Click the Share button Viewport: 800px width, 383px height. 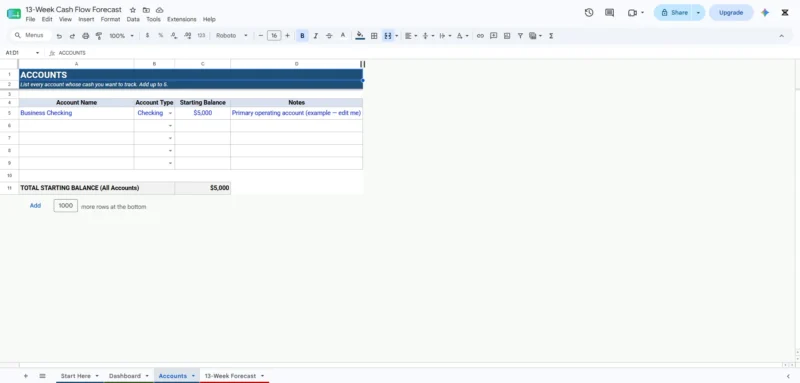click(x=673, y=13)
